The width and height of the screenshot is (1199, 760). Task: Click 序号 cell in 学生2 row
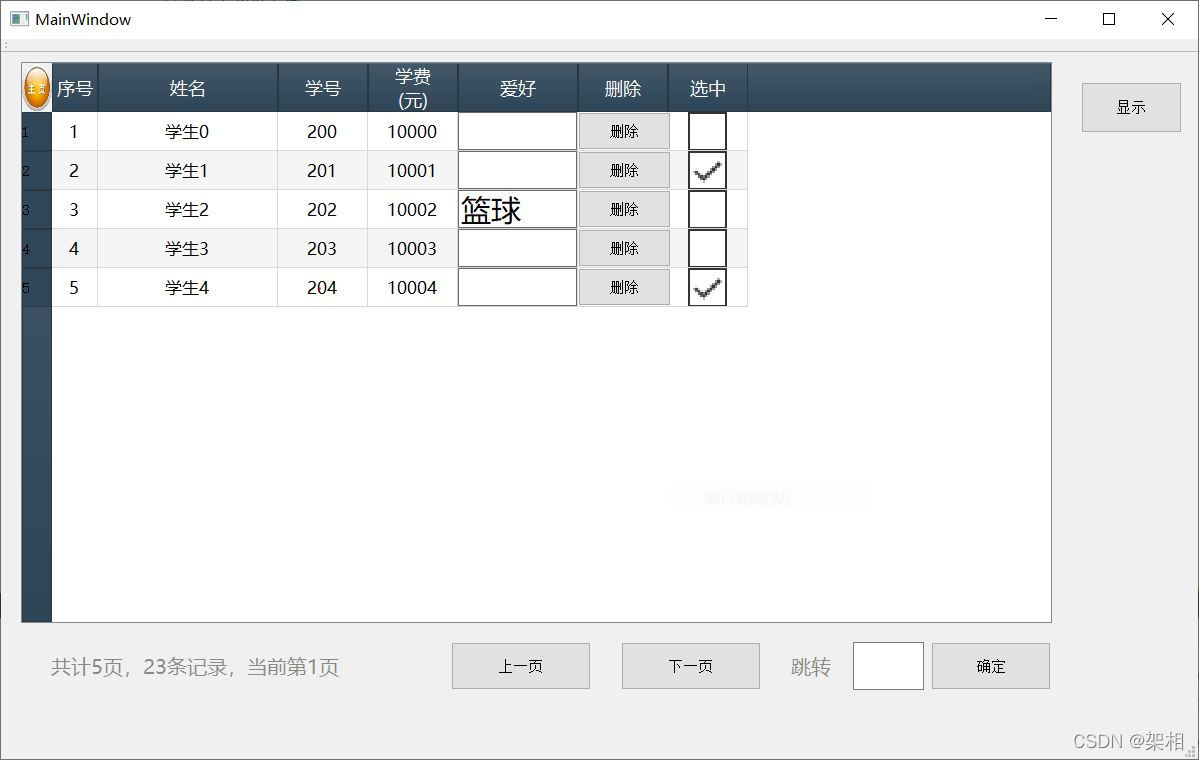(x=75, y=209)
